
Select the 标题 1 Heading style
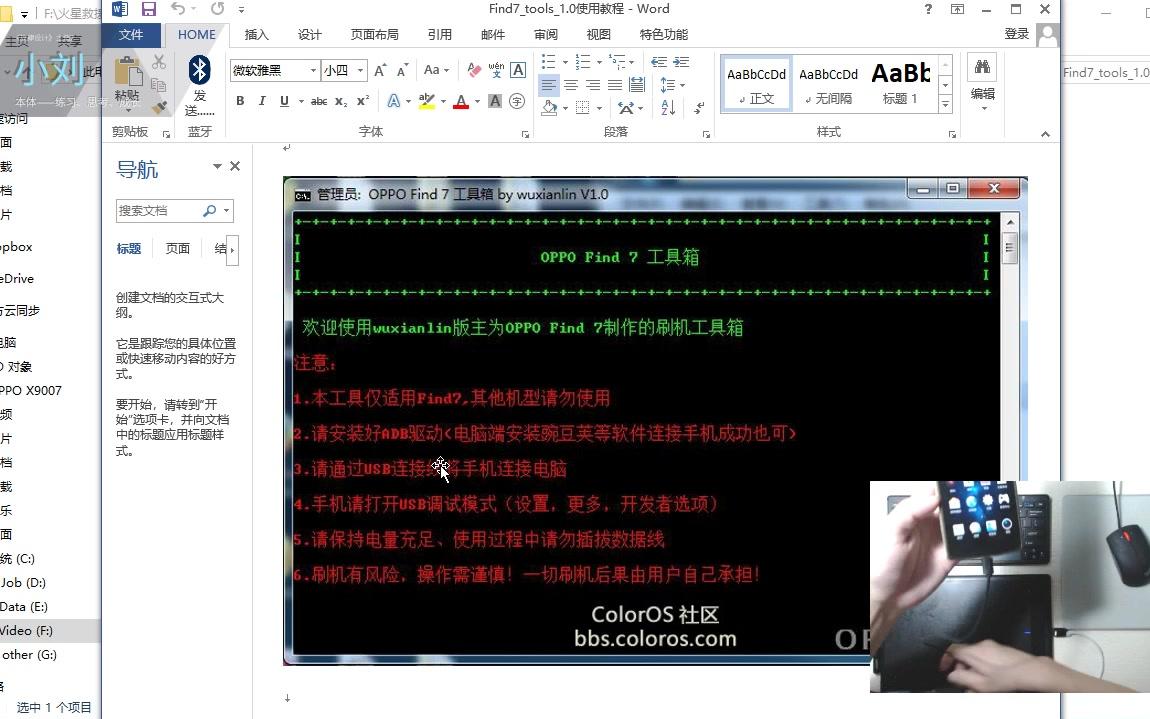tap(900, 84)
